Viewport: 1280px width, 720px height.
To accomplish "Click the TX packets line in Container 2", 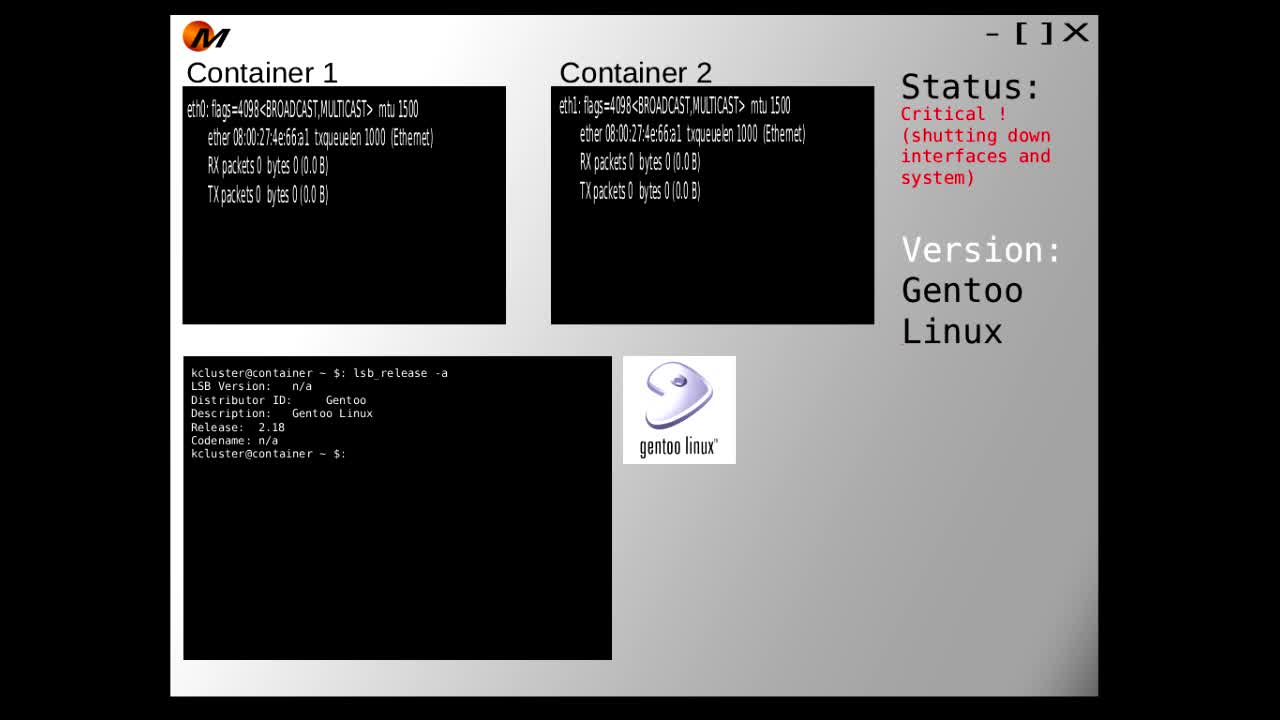I will (x=639, y=191).
